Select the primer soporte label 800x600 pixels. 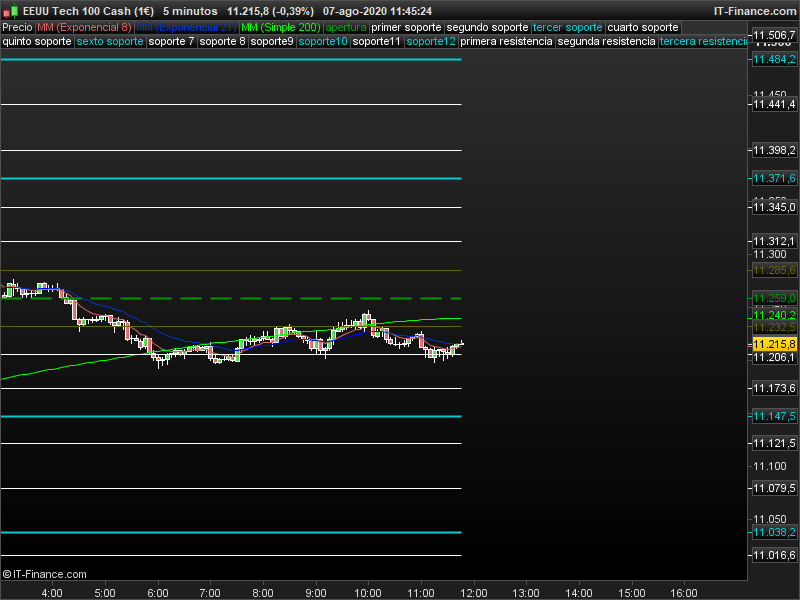click(406, 27)
